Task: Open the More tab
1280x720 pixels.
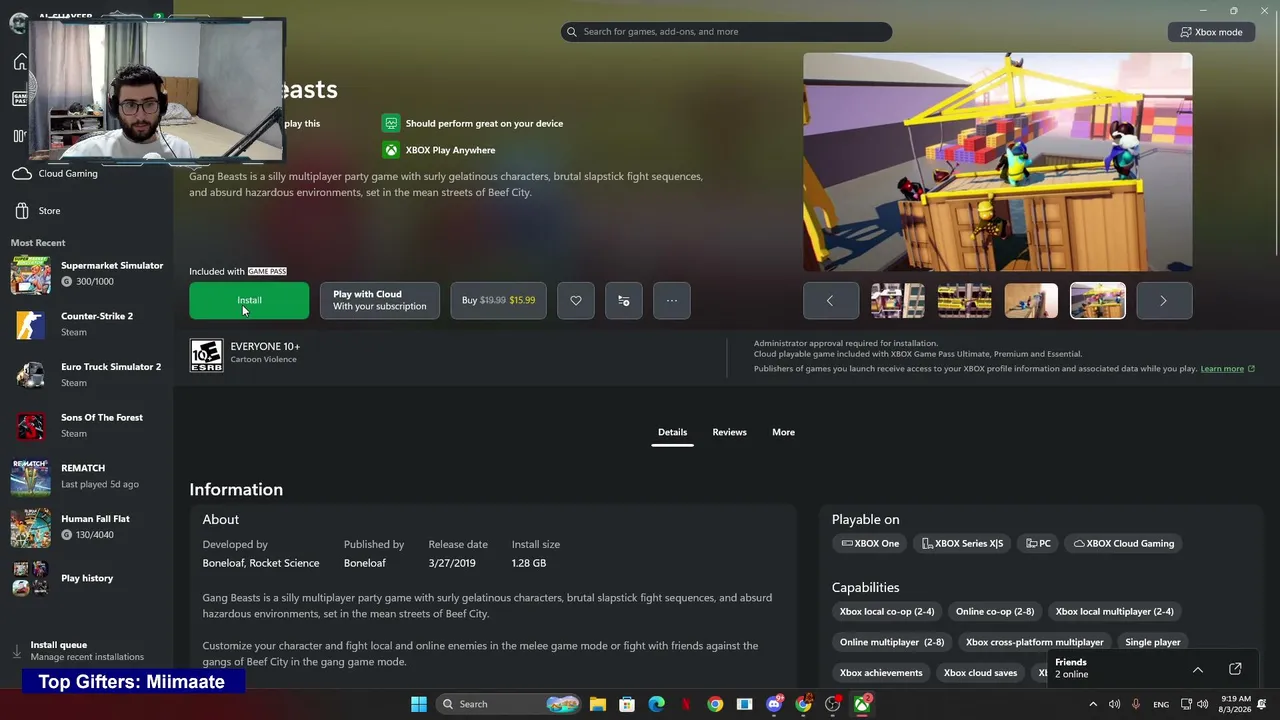Action: 783,432
